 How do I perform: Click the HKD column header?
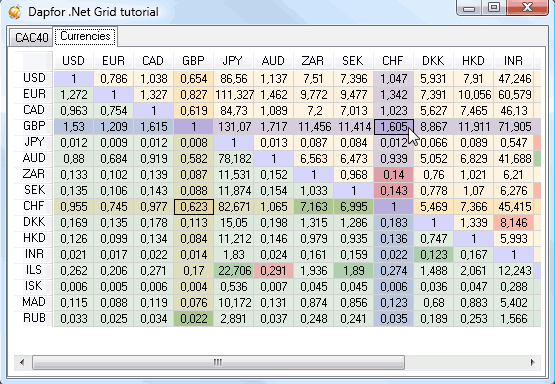(x=473, y=61)
